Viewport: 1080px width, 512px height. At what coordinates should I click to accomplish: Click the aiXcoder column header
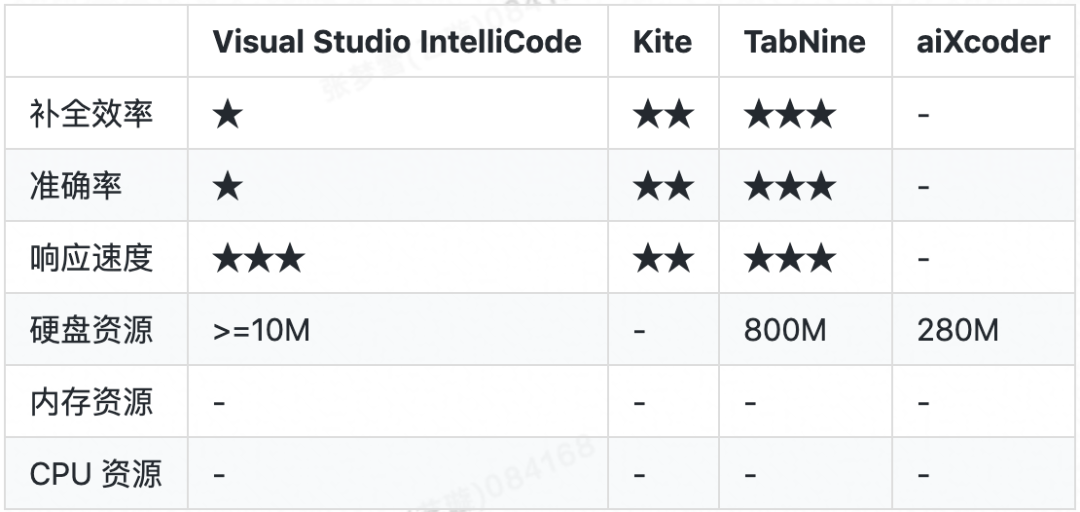click(983, 42)
